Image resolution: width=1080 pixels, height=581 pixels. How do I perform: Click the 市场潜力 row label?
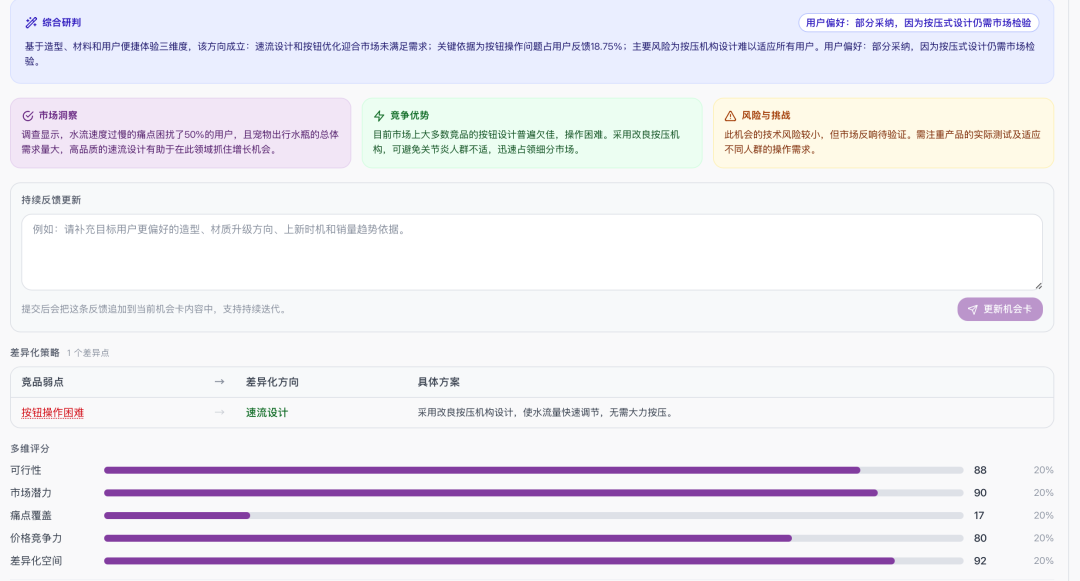point(31,493)
